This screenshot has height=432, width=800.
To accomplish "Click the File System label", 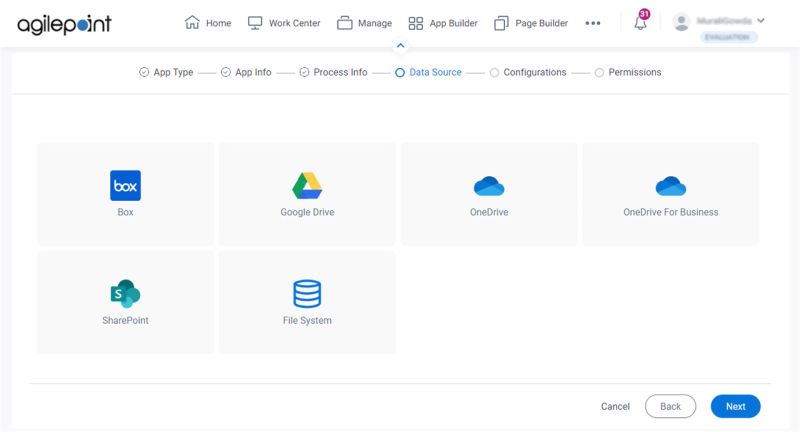I will (x=307, y=320).
